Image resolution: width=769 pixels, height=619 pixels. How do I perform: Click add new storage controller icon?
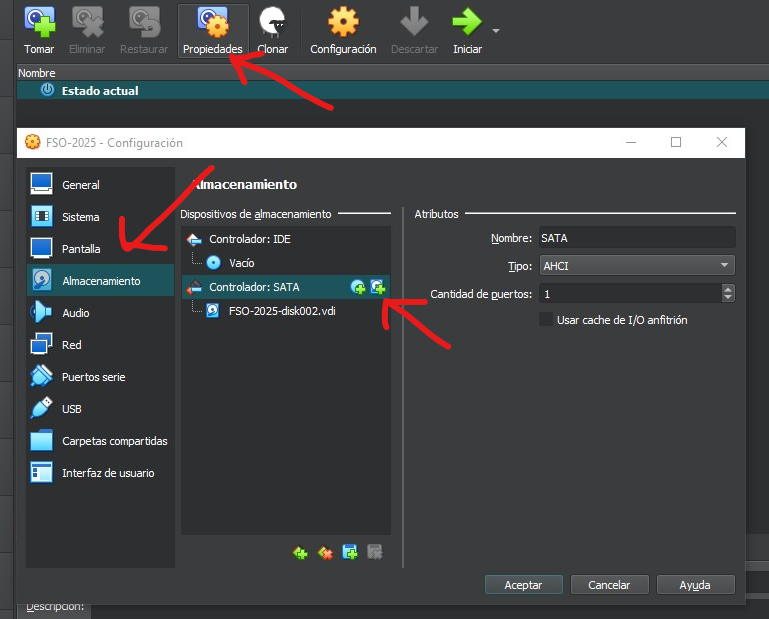tap(300, 552)
